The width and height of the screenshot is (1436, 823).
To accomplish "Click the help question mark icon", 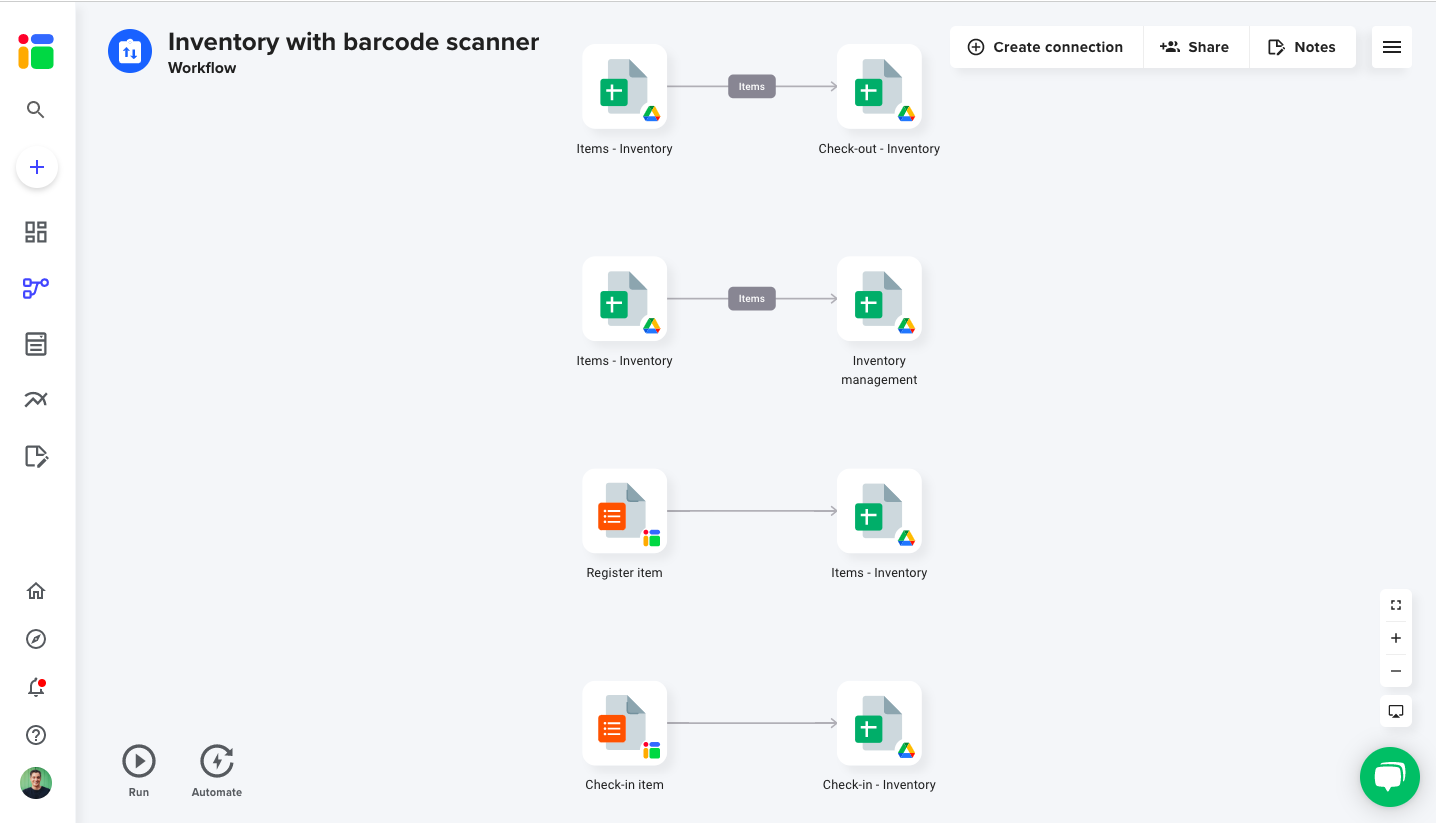I will (x=36, y=735).
